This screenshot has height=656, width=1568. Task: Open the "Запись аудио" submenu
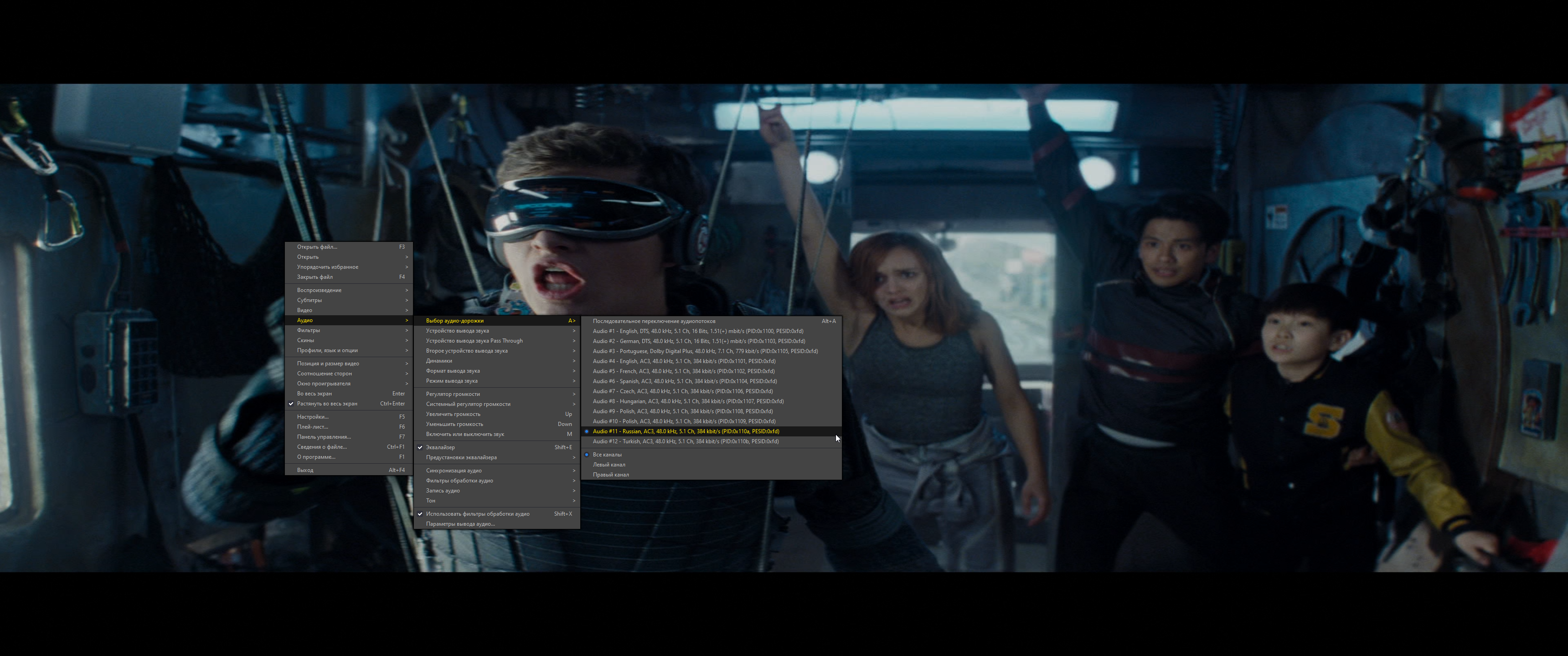pyautogui.click(x=497, y=491)
